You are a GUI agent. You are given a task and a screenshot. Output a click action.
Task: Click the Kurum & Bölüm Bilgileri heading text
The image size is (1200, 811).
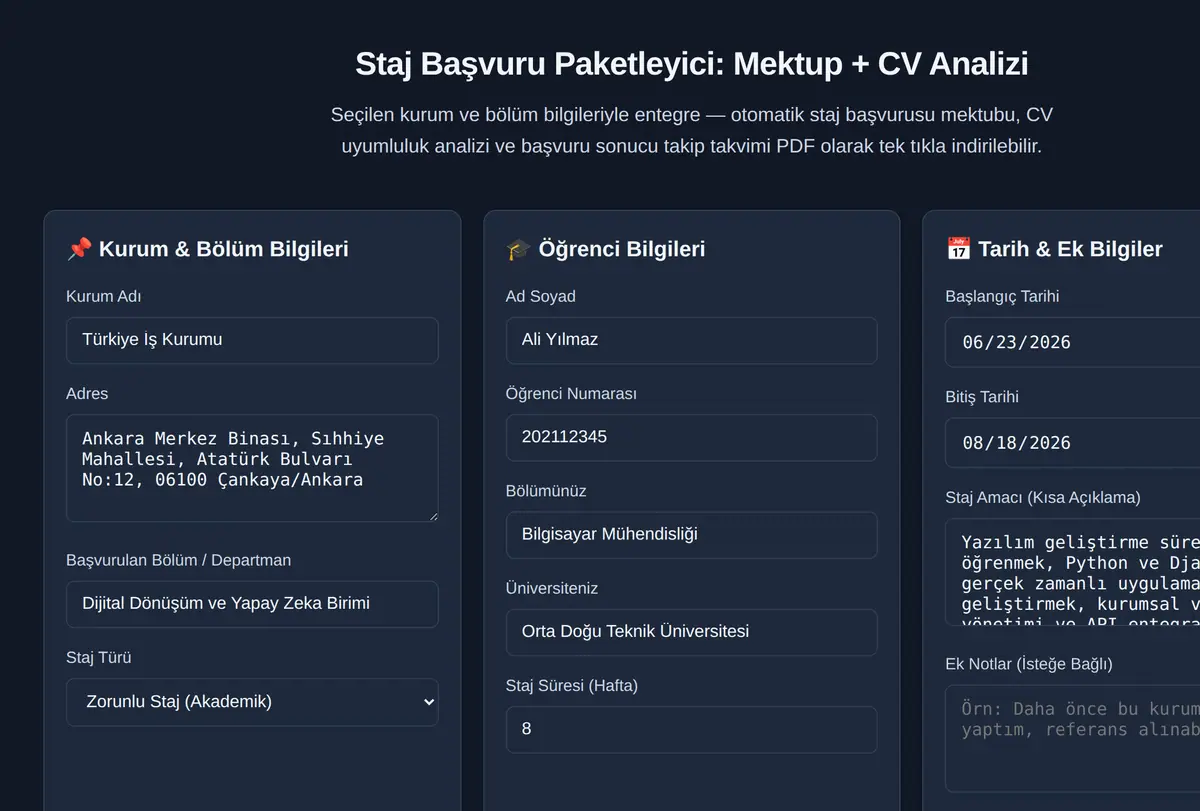tap(223, 249)
